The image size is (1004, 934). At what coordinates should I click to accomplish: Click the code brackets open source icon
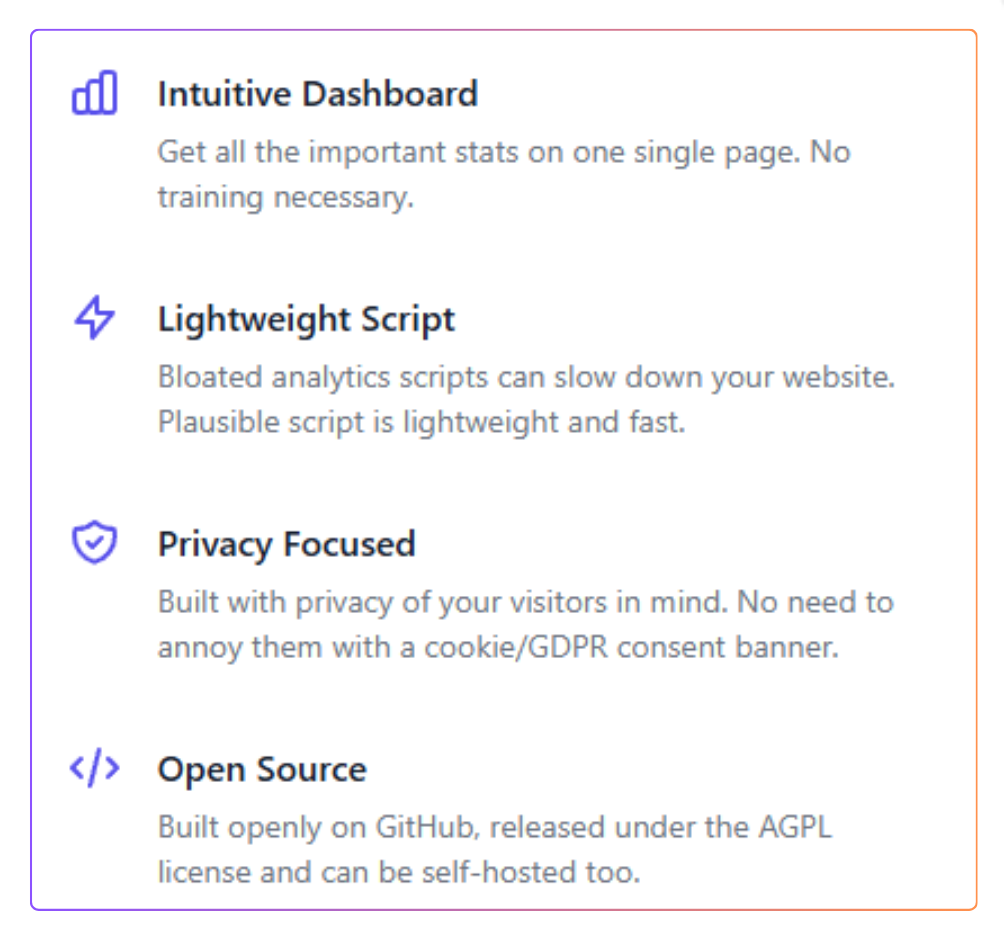click(x=94, y=767)
